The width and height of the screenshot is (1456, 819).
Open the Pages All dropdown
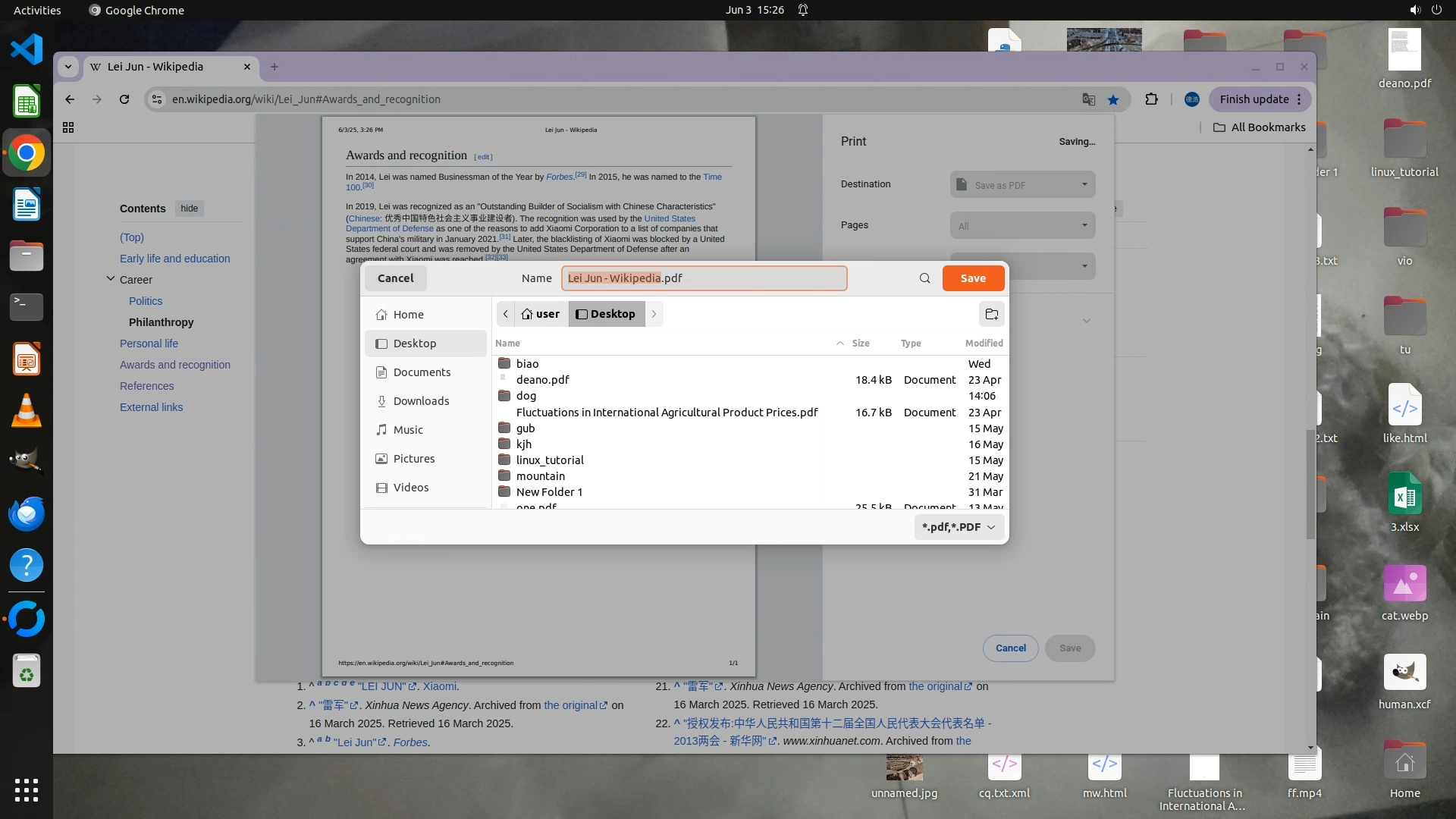[1022, 225]
